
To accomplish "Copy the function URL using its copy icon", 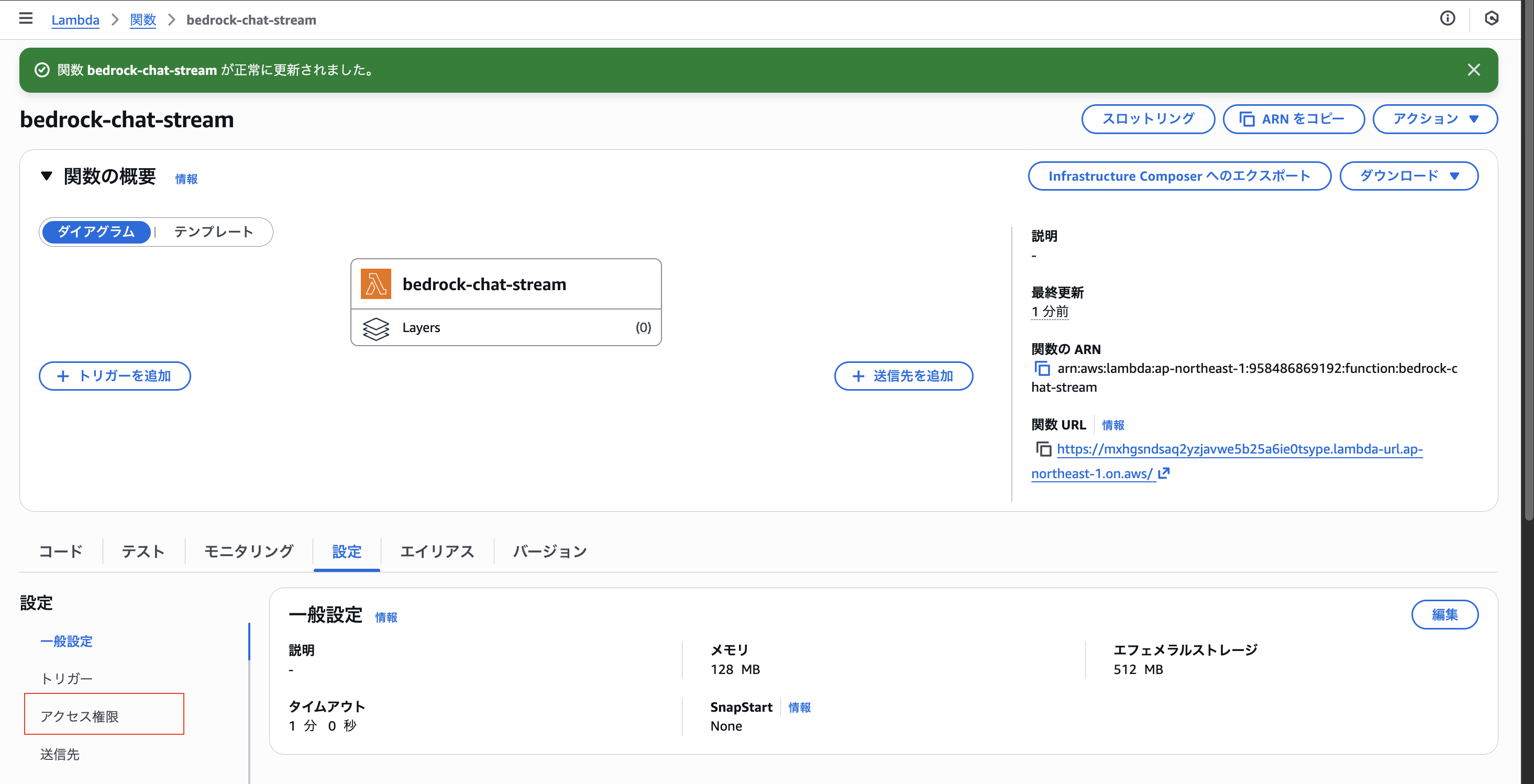I will (x=1043, y=449).
